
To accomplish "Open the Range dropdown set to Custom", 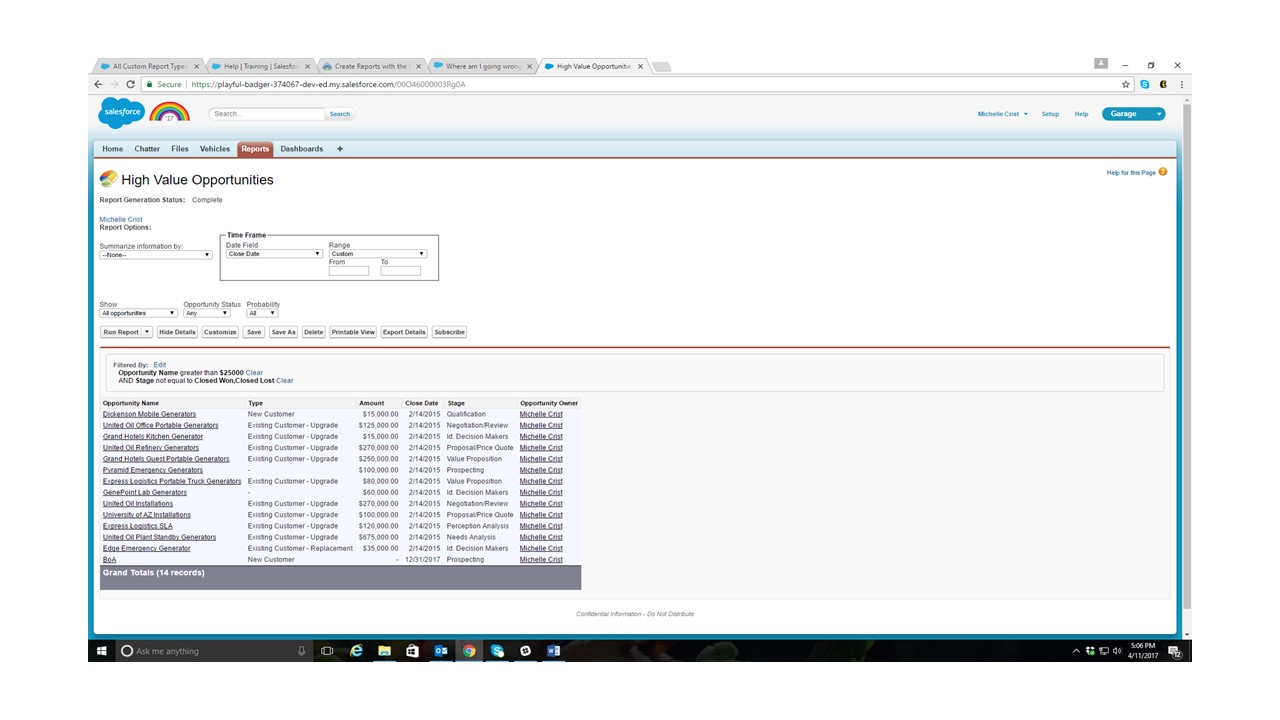I will coord(378,254).
